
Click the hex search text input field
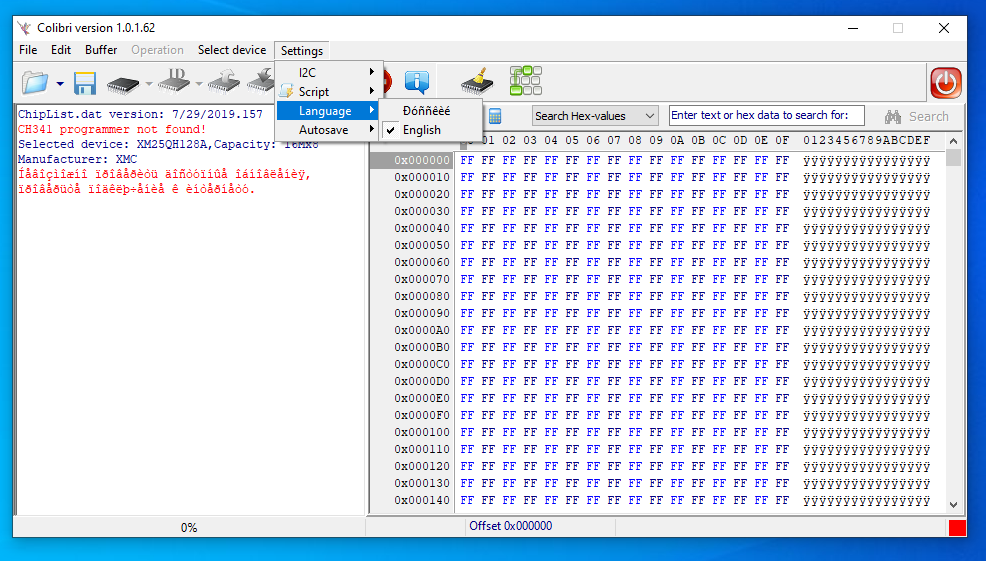pyautogui.click(x=766, y=116)
